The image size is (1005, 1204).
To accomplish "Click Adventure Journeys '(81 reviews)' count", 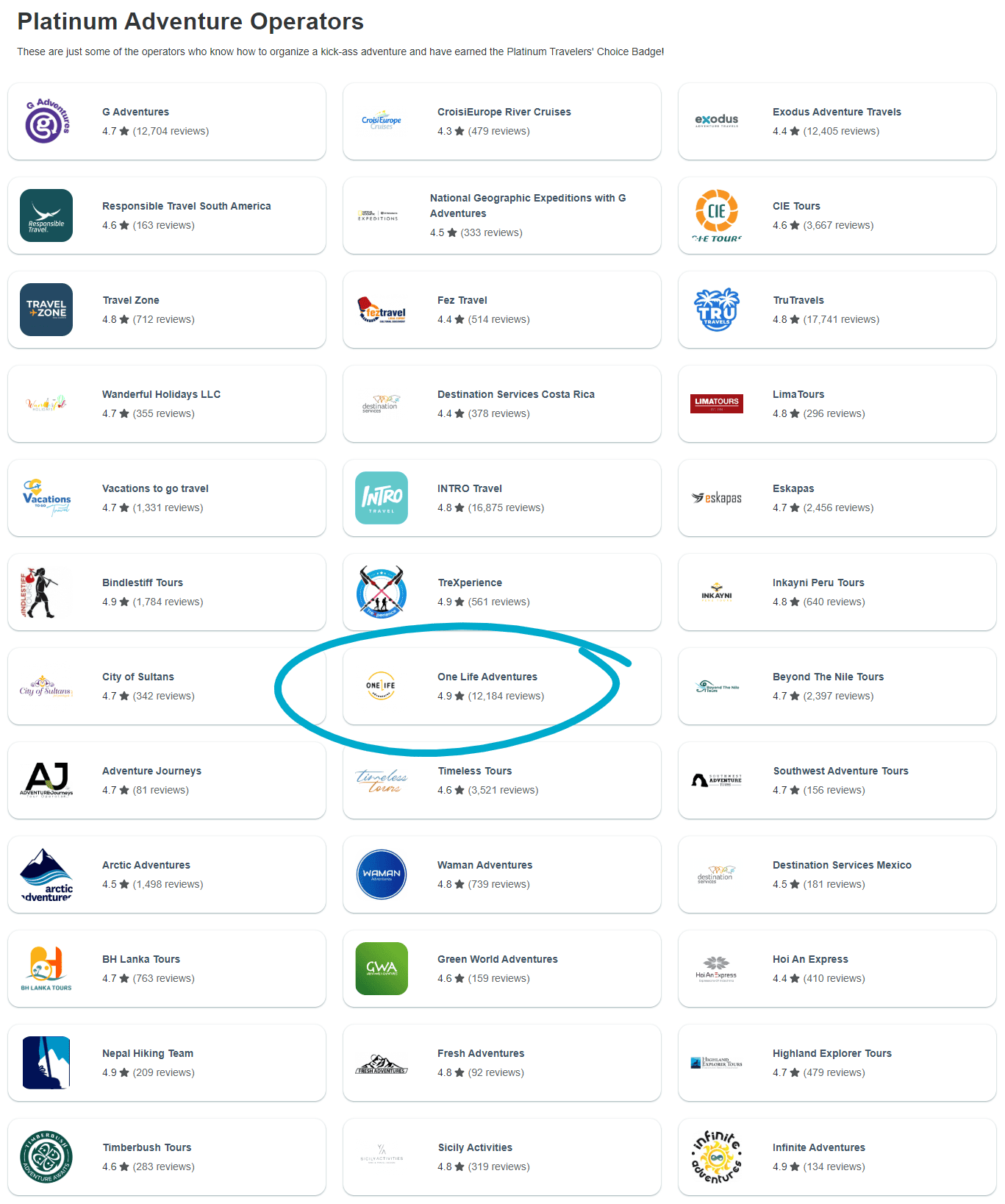I will tap(160, 790).
